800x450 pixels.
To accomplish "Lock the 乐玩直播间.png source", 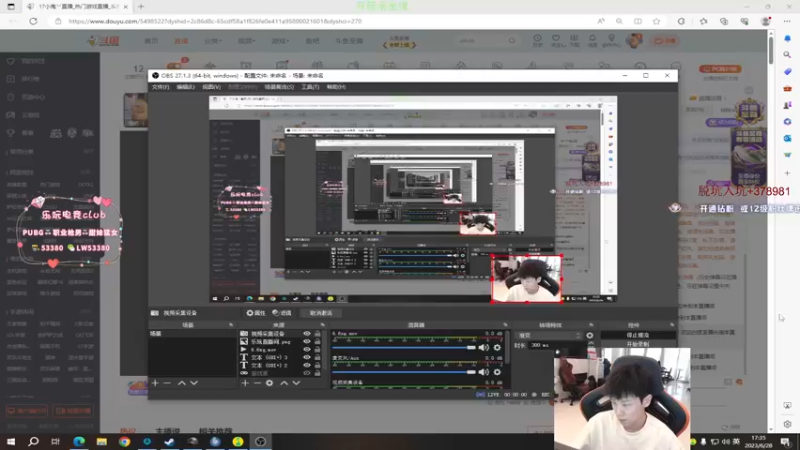I will pyautogui.click(x=317, y=341).
